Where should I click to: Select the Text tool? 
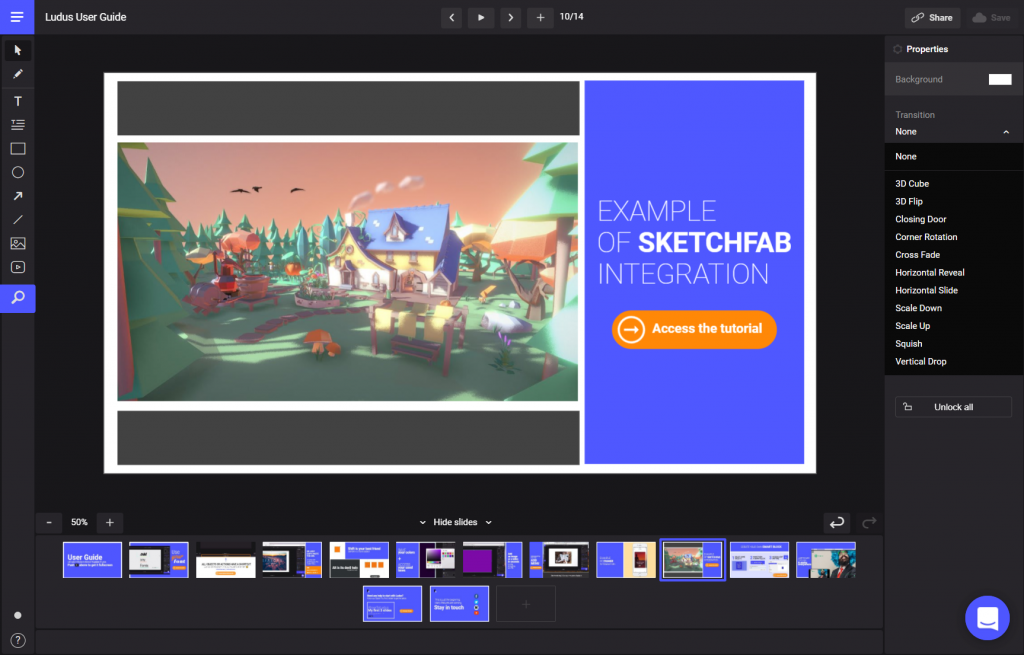[x=17, y=101]
